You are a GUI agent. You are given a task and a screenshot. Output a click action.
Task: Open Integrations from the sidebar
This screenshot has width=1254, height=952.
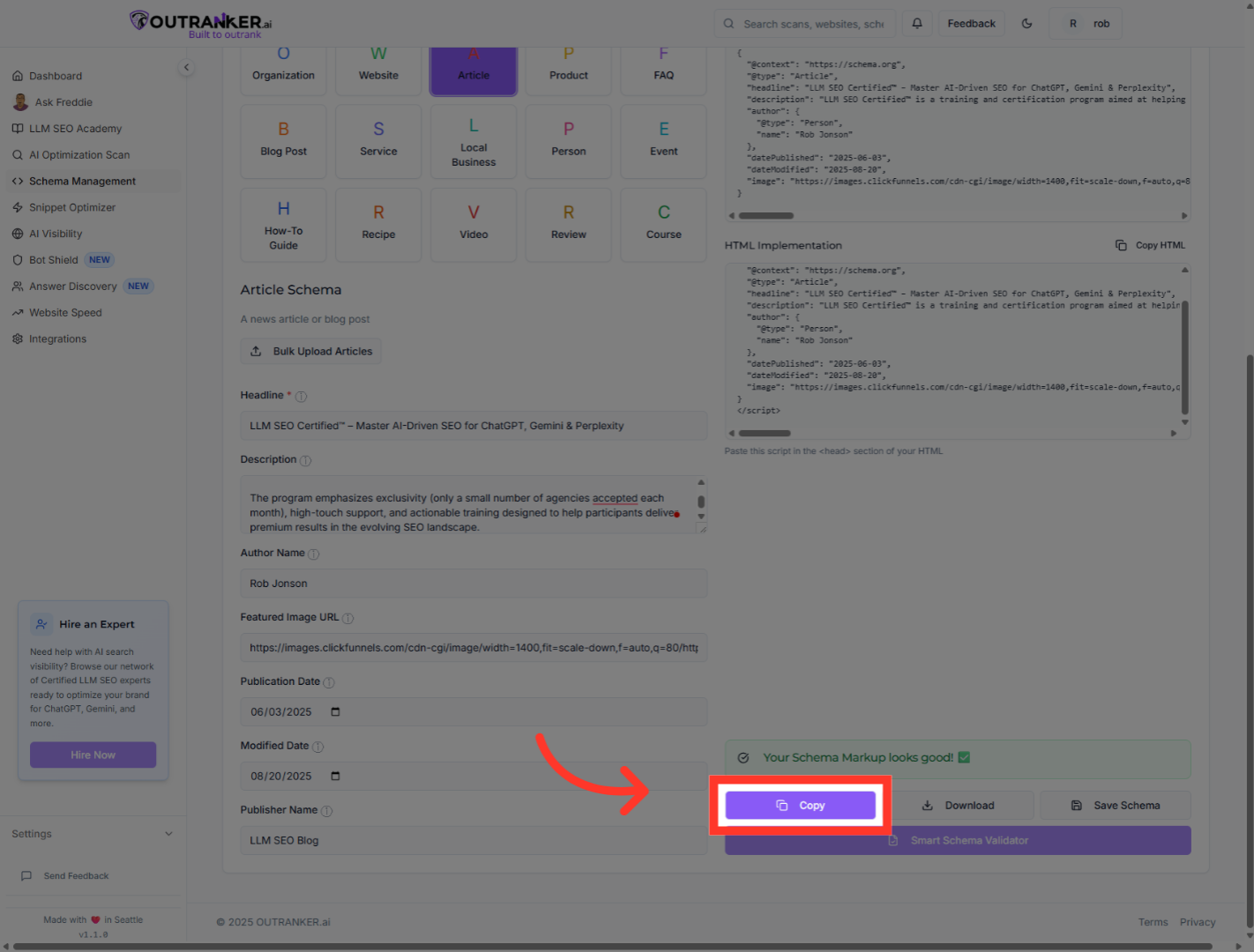click(57, 339)
